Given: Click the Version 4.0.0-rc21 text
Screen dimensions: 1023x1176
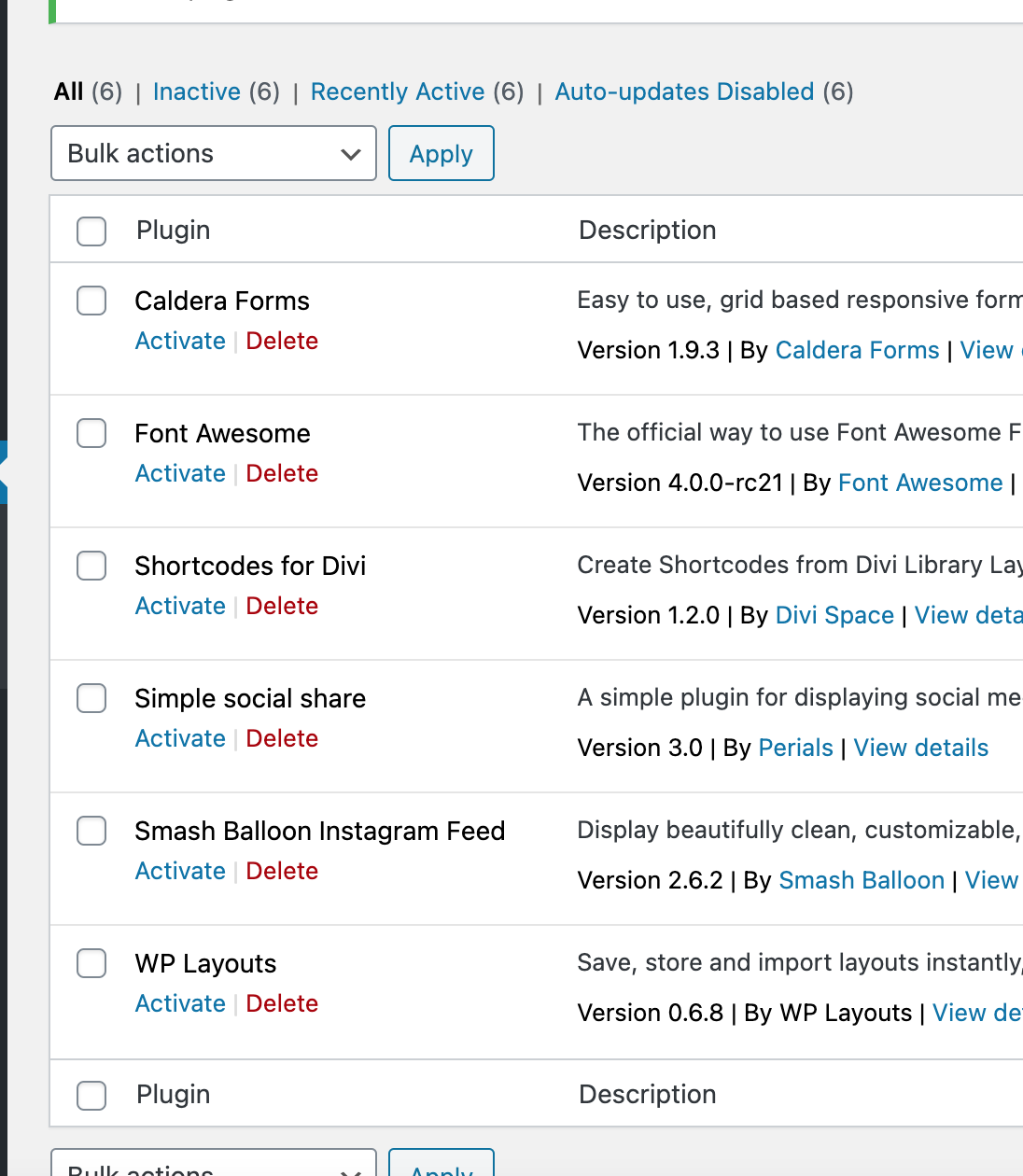Looking at the screenshot, I should (x=680, y=483).
